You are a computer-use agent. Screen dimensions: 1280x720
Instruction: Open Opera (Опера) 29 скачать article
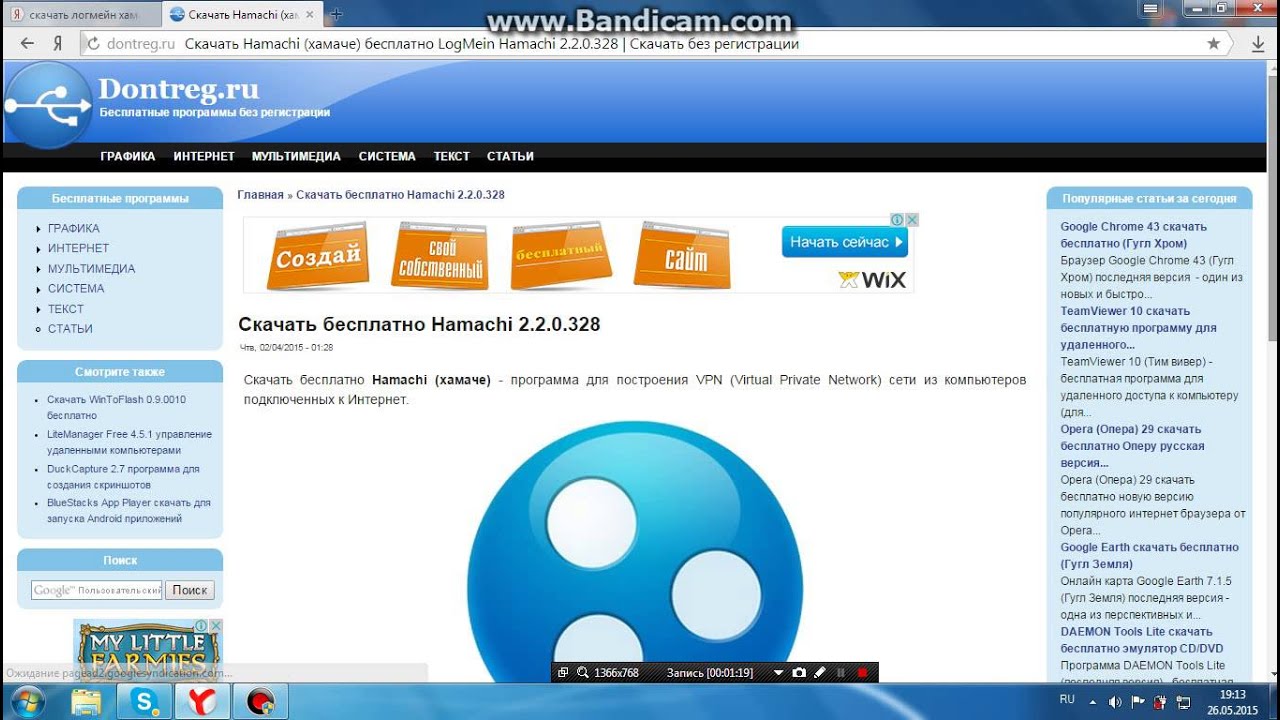tap(1132, 446)
